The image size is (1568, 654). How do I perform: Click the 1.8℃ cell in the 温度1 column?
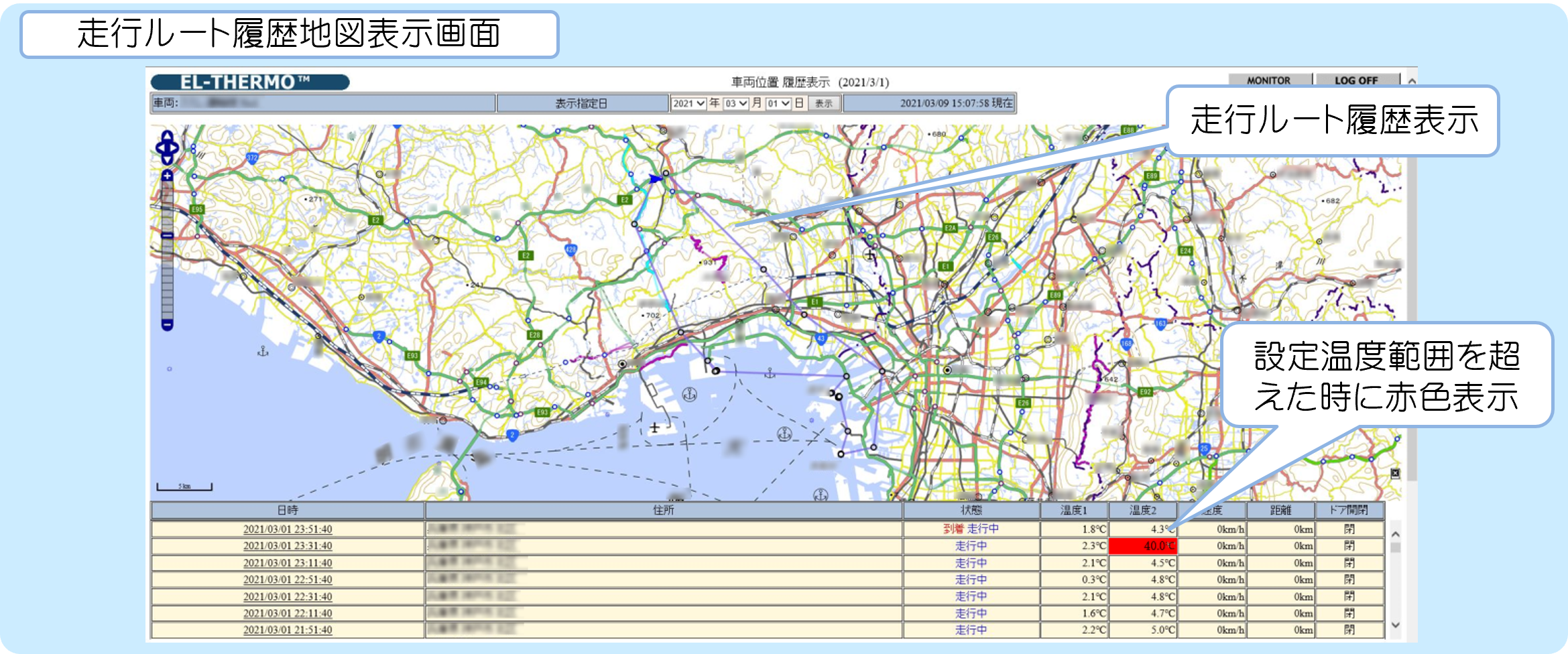click(x=1074, y=529)
